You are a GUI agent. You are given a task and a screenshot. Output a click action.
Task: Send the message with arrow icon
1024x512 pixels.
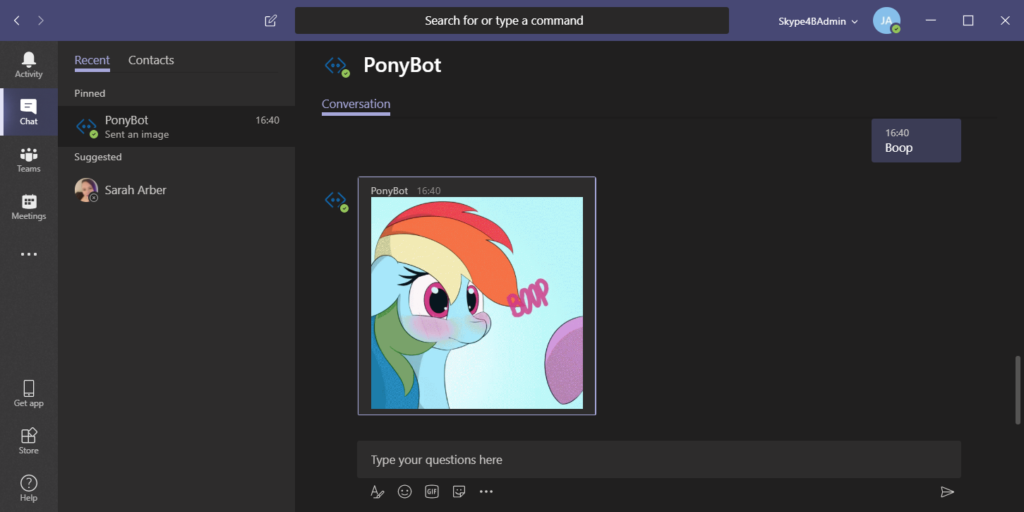click(x=947, y=492)
